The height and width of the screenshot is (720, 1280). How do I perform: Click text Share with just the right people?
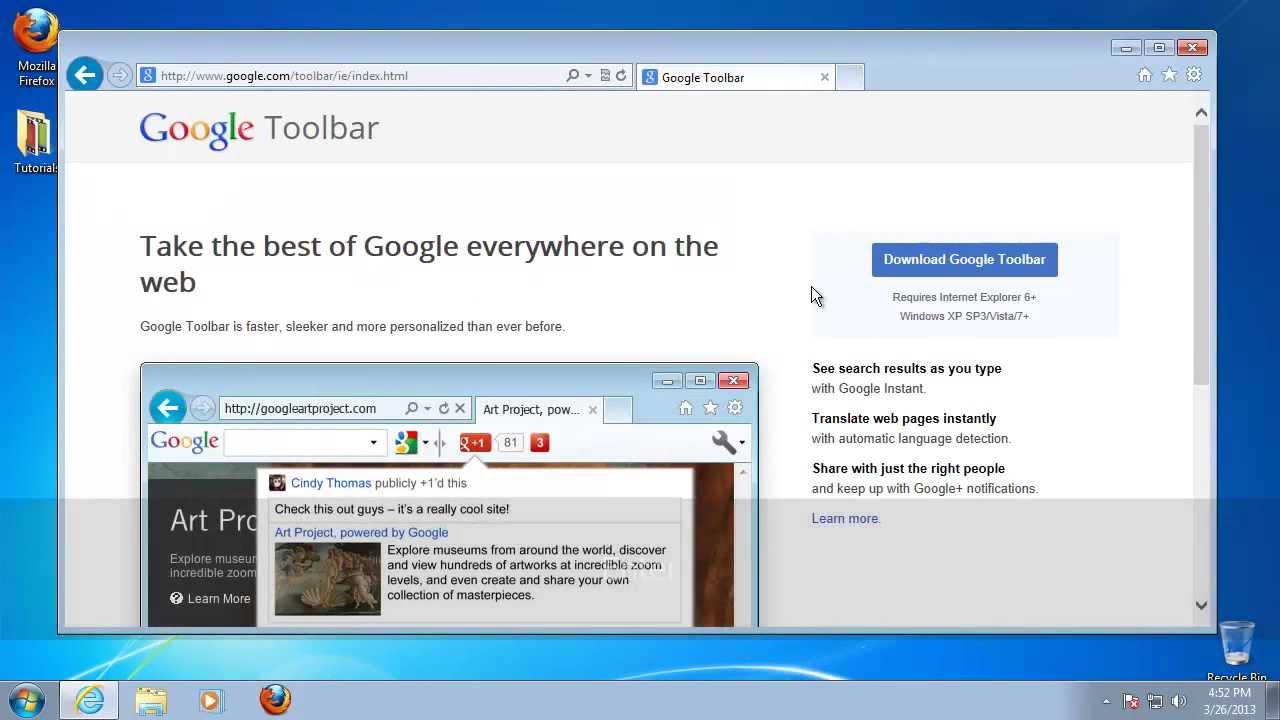[908, 468]
